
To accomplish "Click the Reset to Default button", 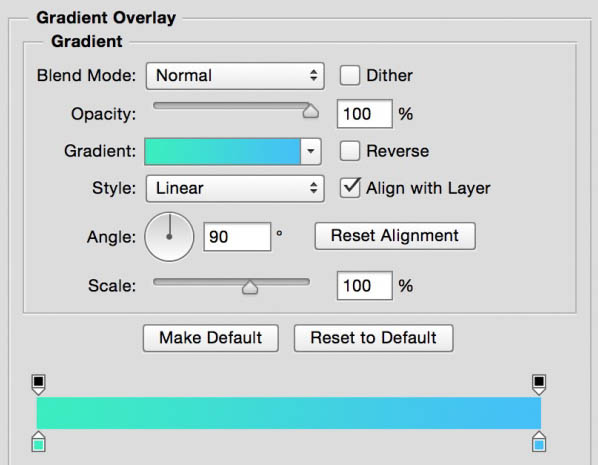I will [374, 338].
